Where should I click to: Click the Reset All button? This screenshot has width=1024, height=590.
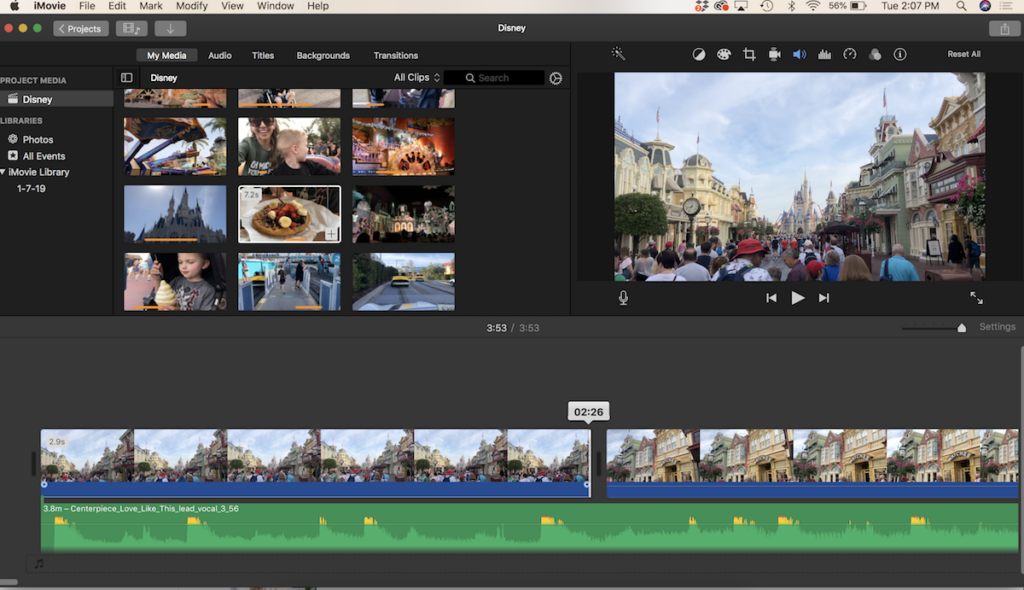pos(963,54)
